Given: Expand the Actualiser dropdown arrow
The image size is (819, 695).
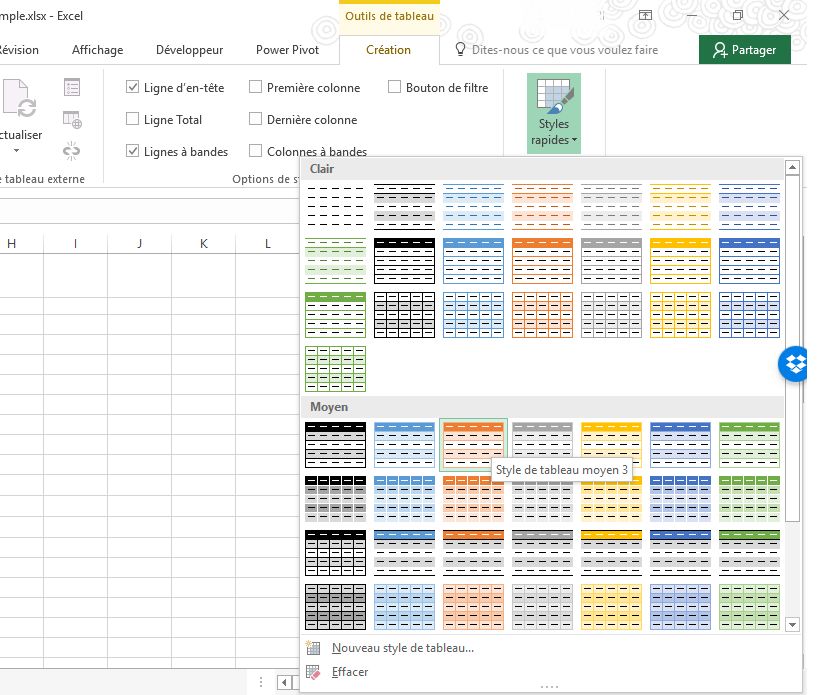Looking at the screenshot, I should click(17, 151).
